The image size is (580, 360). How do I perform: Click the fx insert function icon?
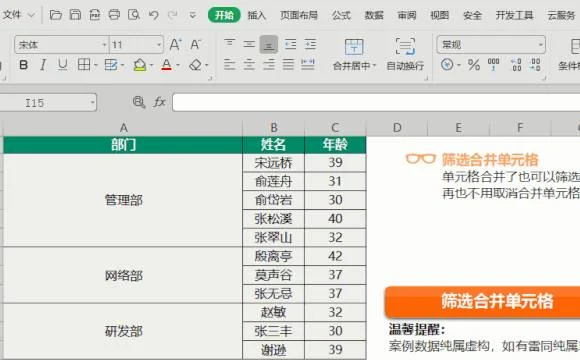159,102
